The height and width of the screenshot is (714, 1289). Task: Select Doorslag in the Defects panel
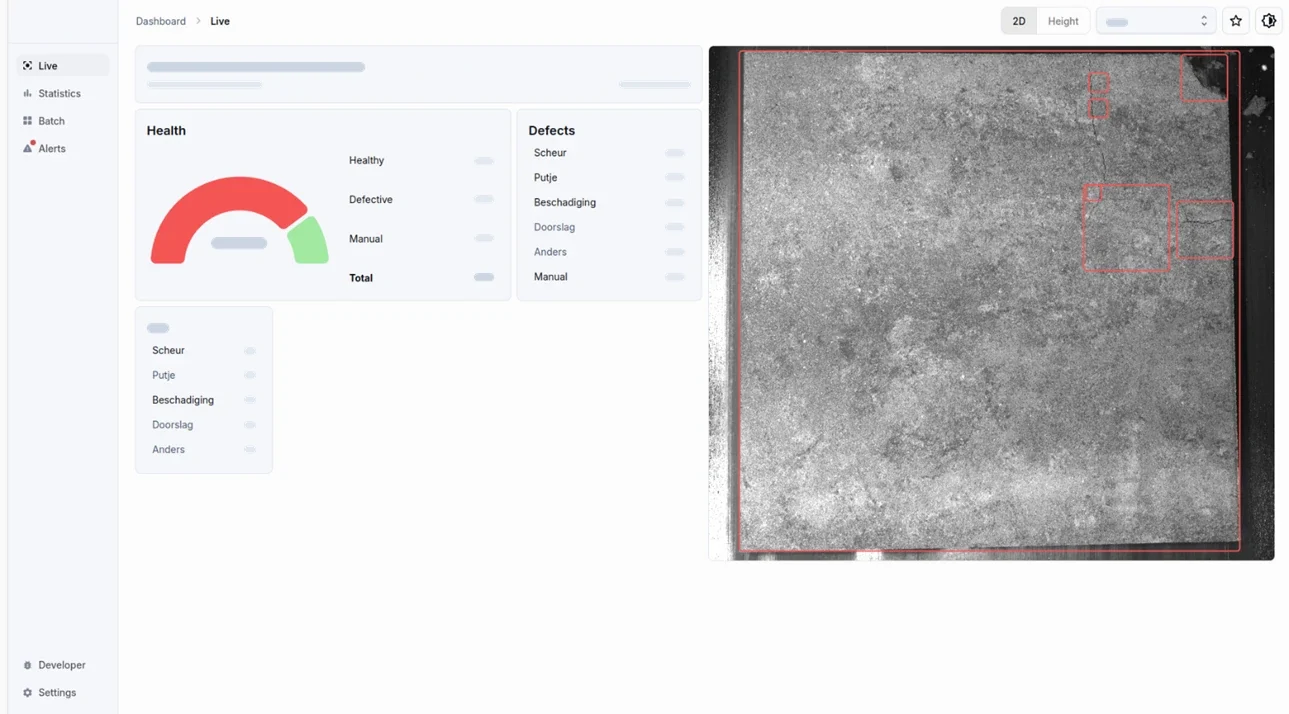[609, 227]
